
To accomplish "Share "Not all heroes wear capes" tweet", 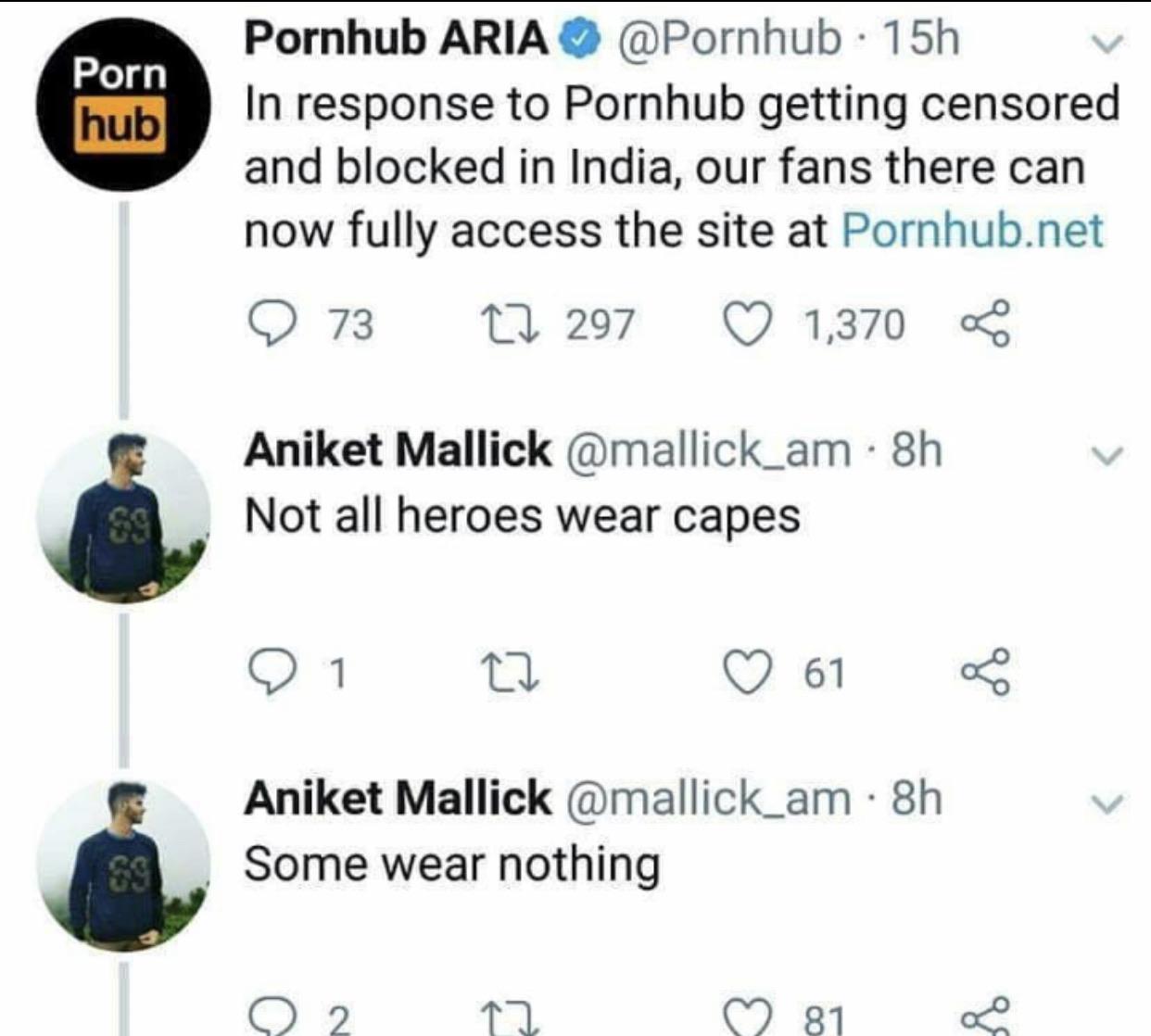I will click(984, 674).
